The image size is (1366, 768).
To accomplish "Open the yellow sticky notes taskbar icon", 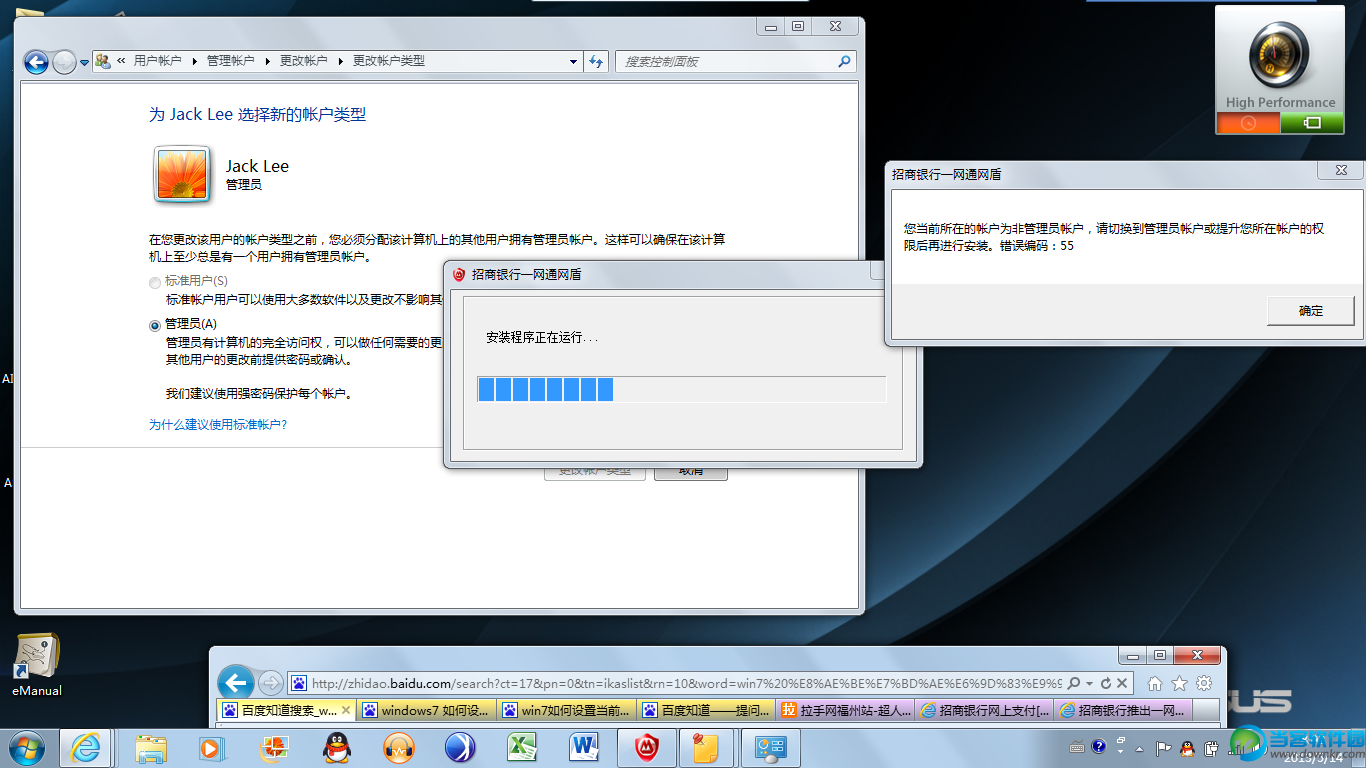I will pyautogui.click(x=706, y=748).
